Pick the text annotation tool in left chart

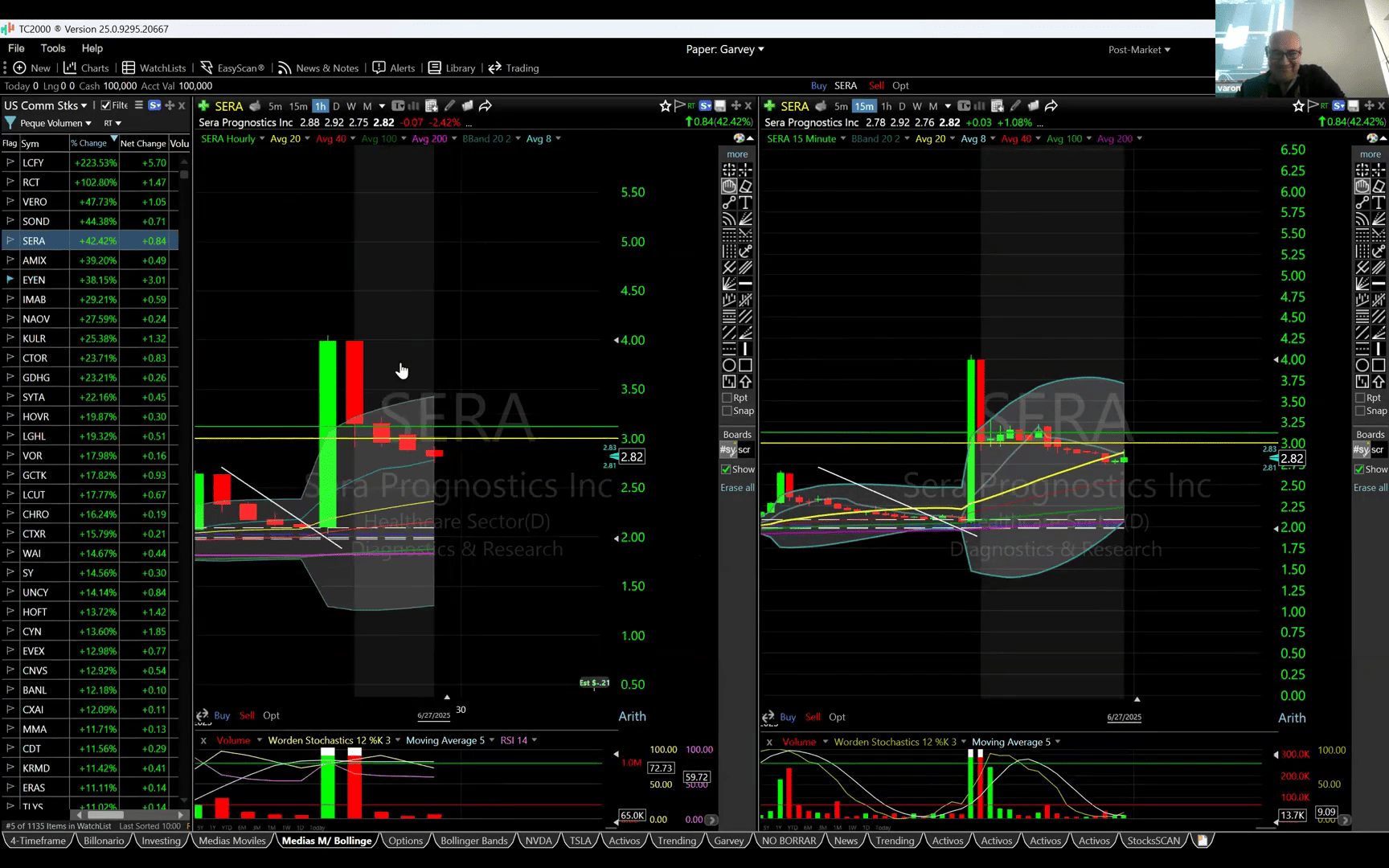coord(745,203)
